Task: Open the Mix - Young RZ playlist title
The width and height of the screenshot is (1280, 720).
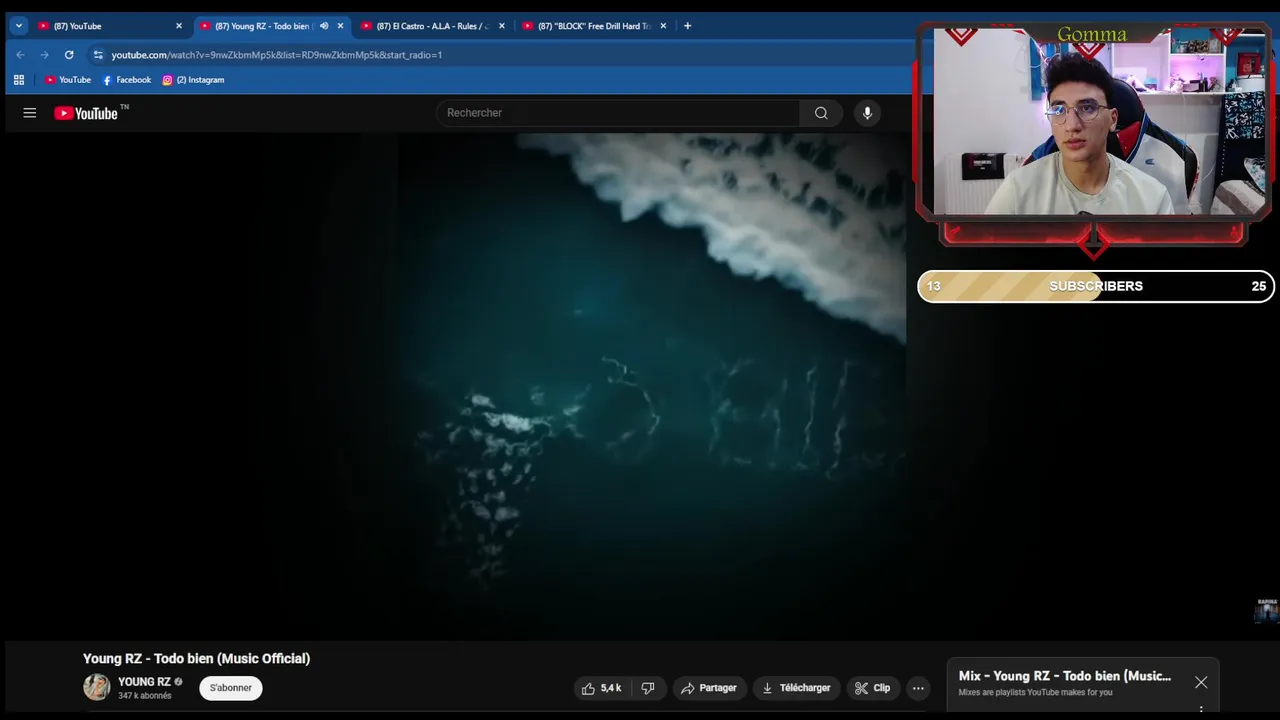Action: pyautogui.click(x=1065, y=676)
